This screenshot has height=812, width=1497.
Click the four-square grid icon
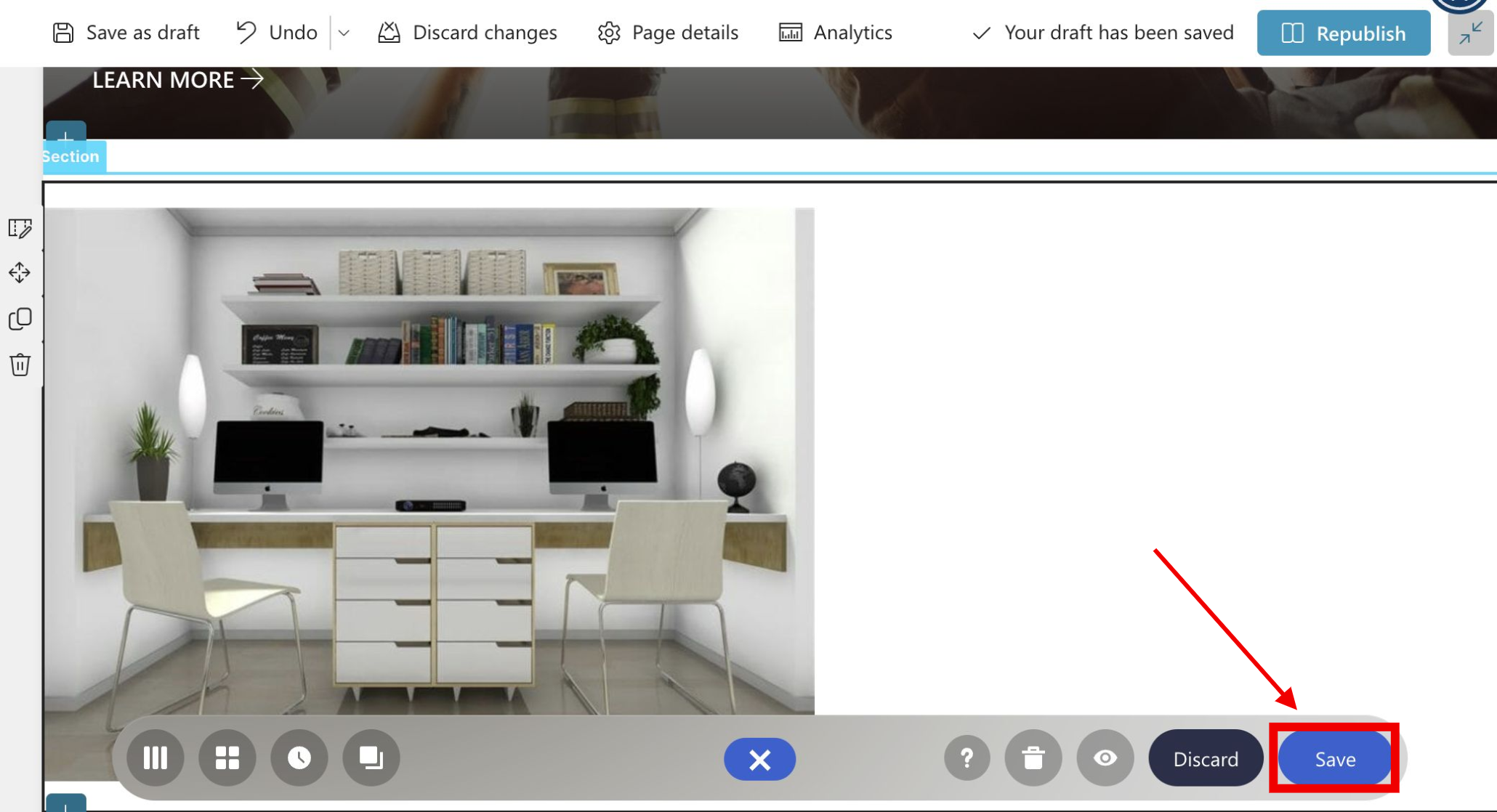[227, 758]
